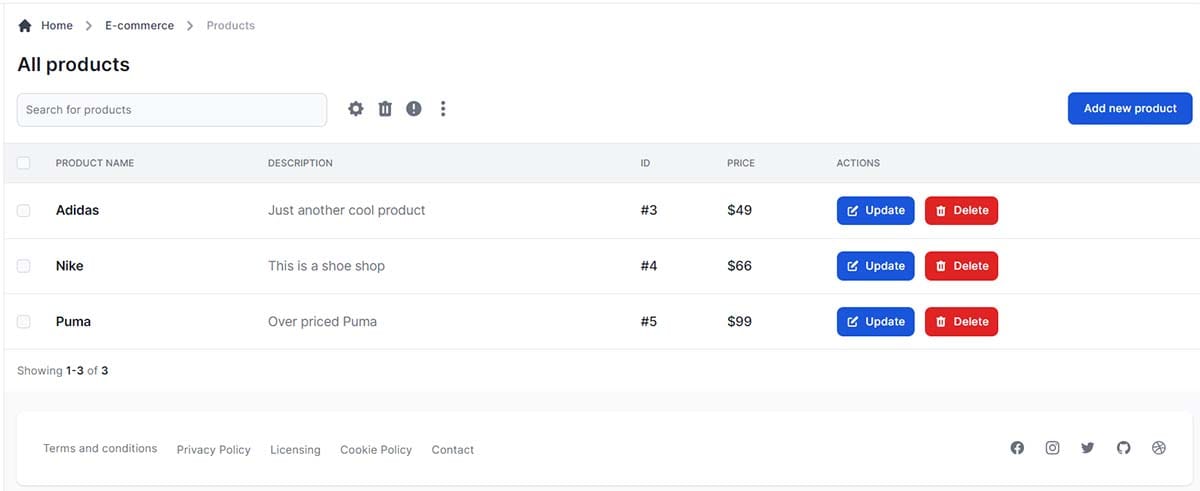Click the ID column header

pos(645,163)
